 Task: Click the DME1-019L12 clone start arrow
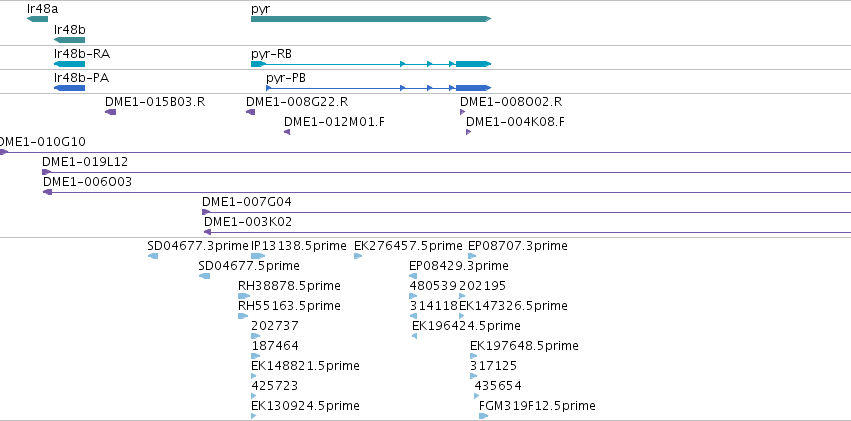[x=47, y=173]
